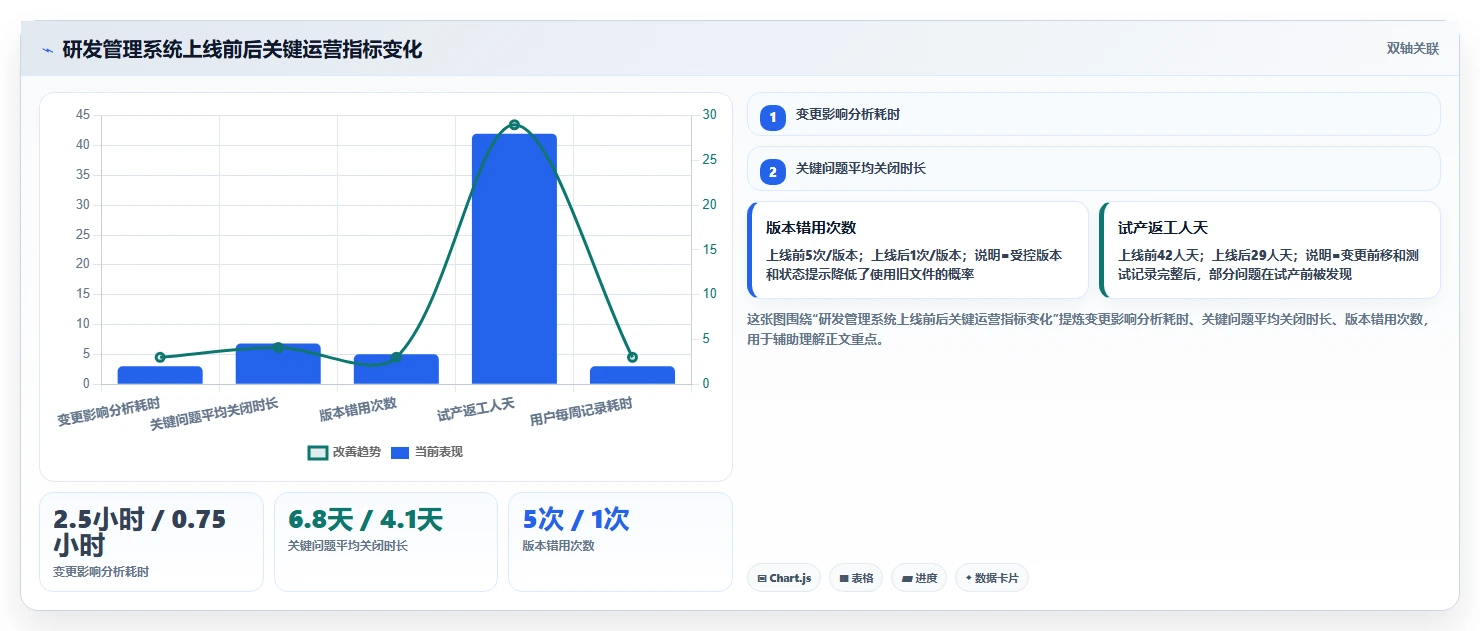
Task: Click the number 1 badge in list
Action: pos(773,117)
